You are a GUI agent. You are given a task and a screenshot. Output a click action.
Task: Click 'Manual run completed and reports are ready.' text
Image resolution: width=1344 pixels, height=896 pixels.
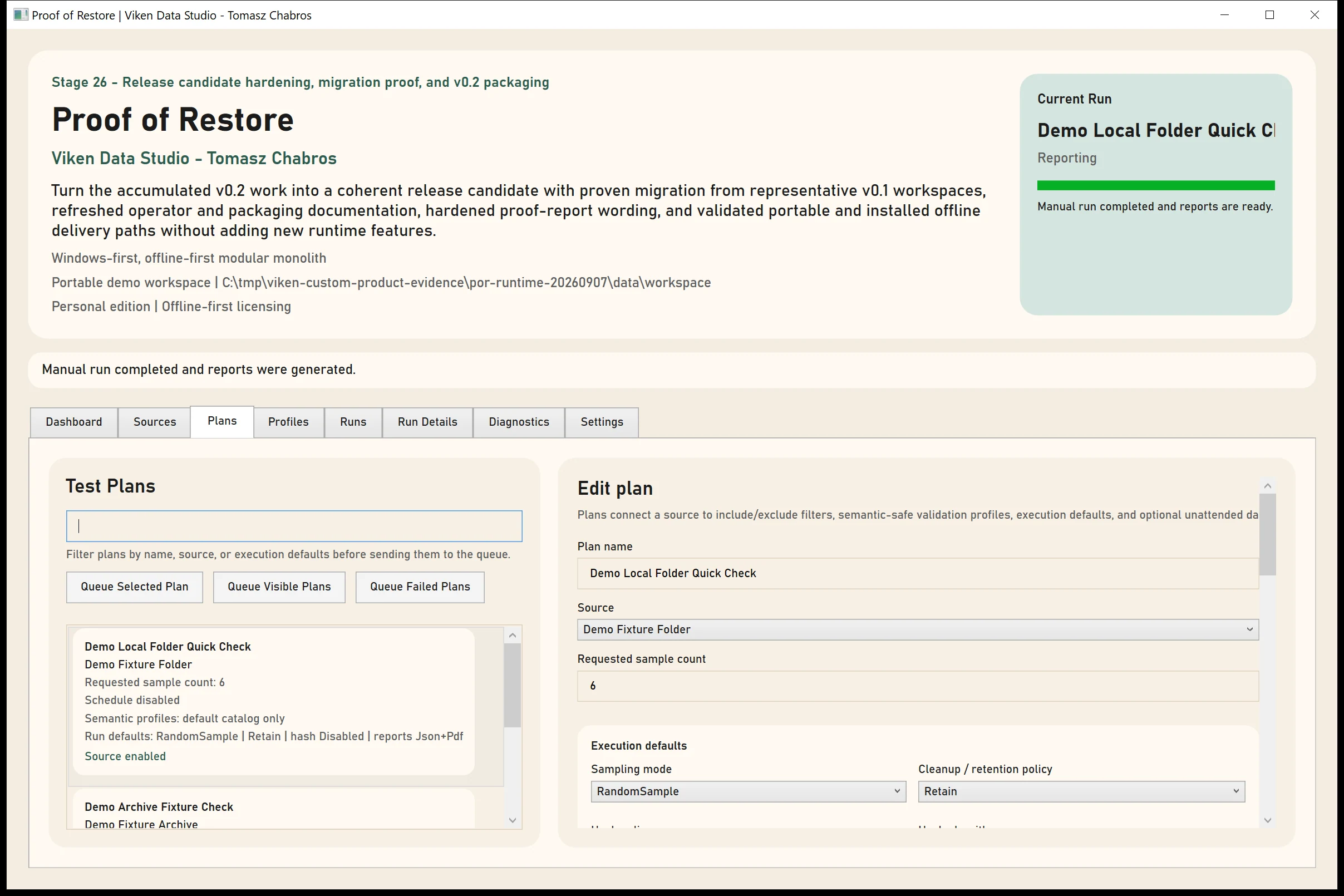[1155, 207]
